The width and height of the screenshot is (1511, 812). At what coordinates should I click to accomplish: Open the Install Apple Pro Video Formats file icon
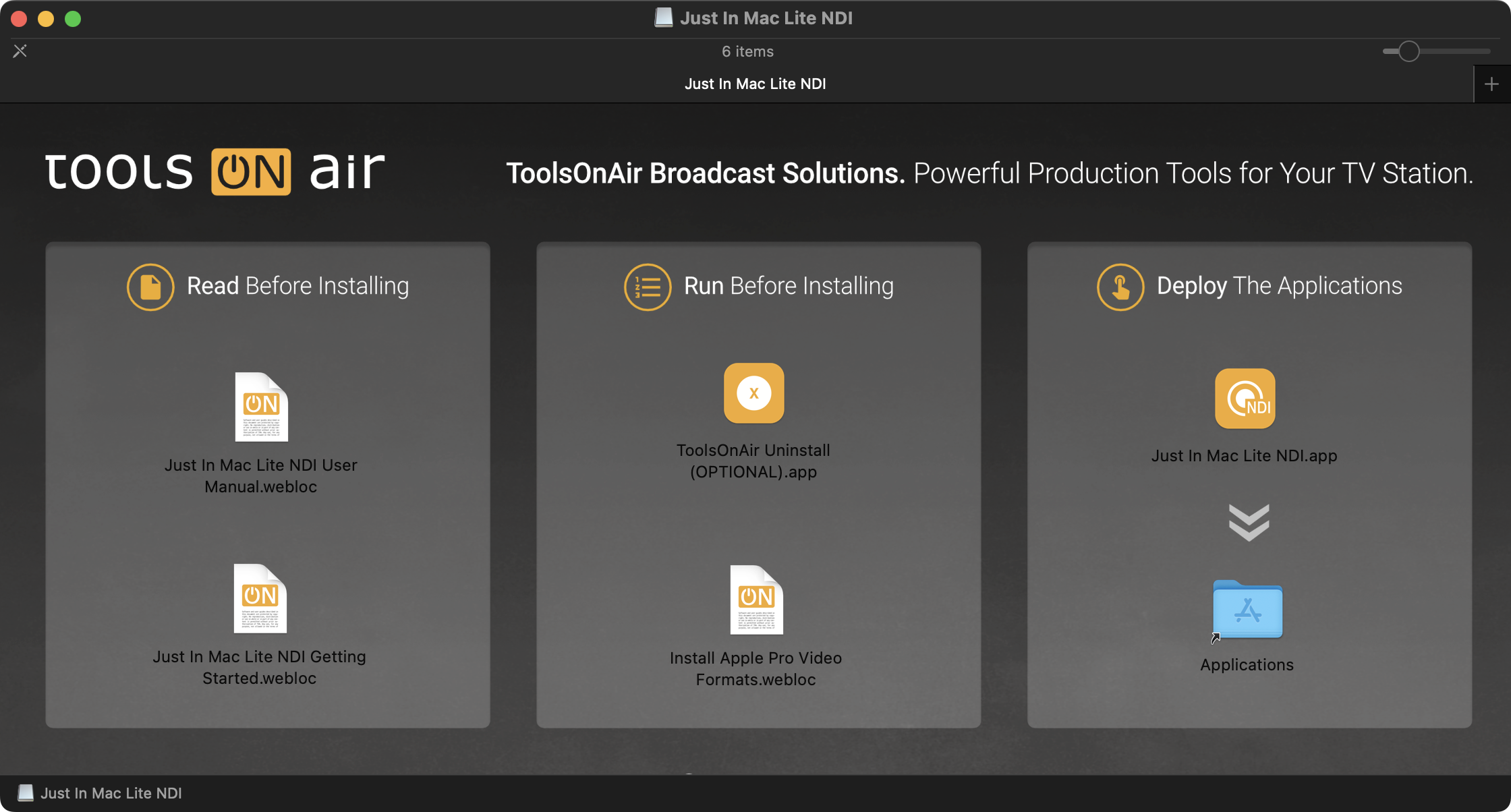(x=756, y=600)
